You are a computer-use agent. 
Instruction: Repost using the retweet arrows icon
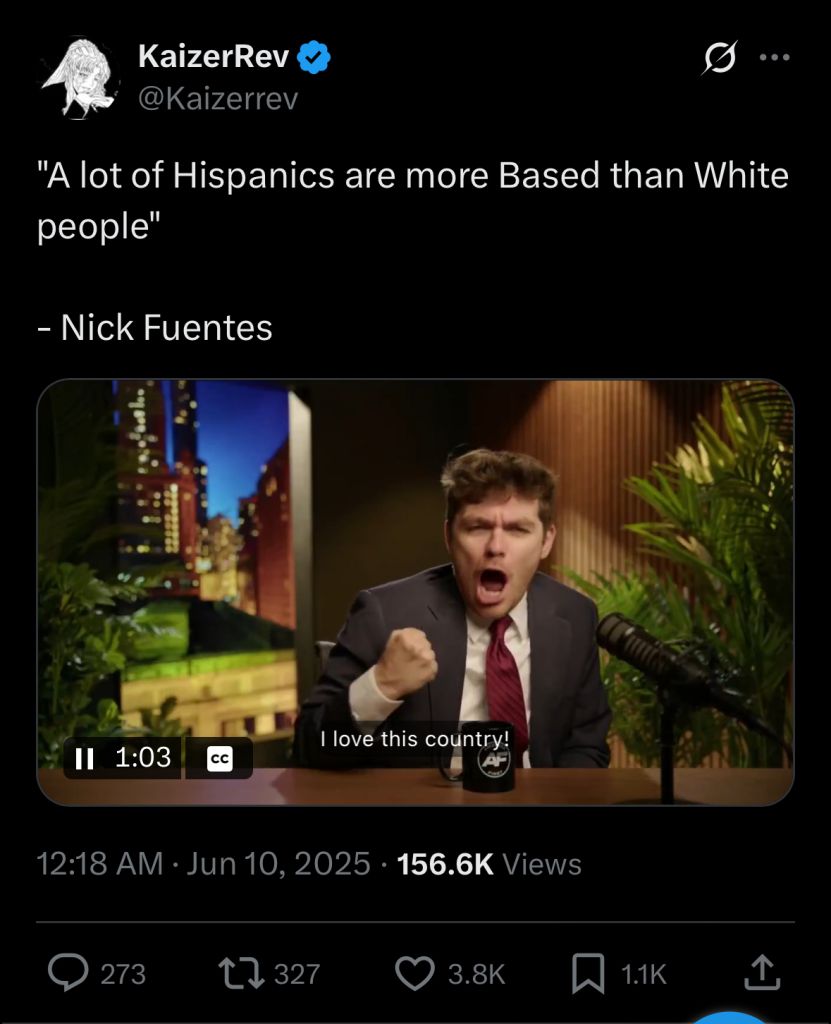click(241, 973)
